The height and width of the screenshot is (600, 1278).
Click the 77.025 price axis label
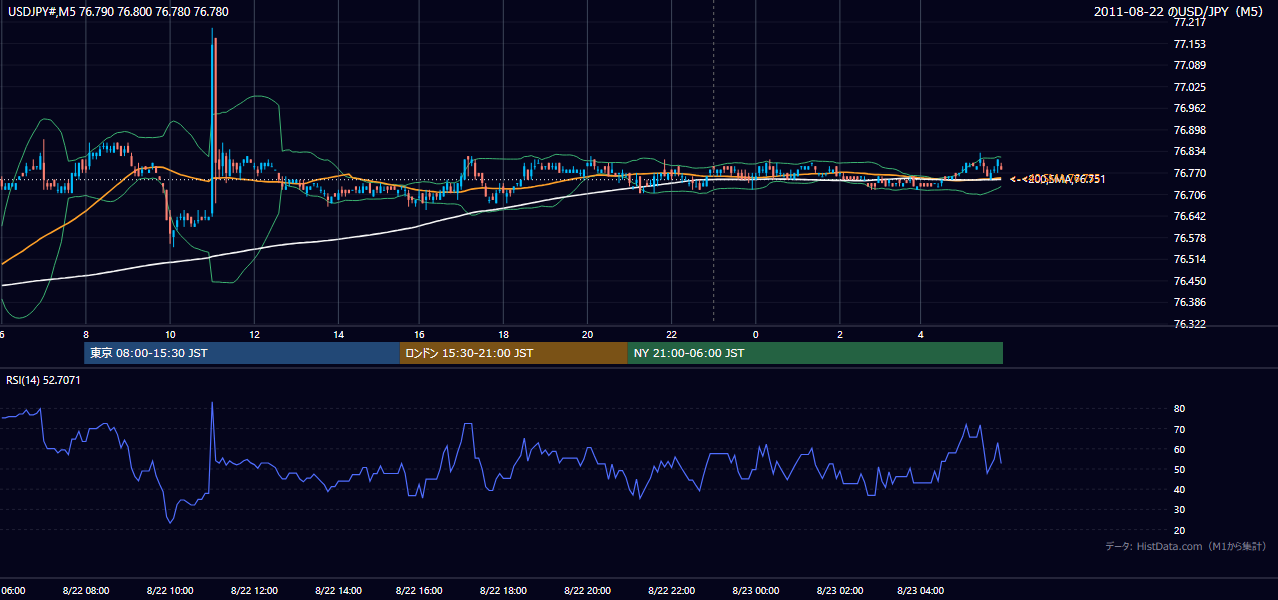pyautogui.click(x=1189, y=87)
